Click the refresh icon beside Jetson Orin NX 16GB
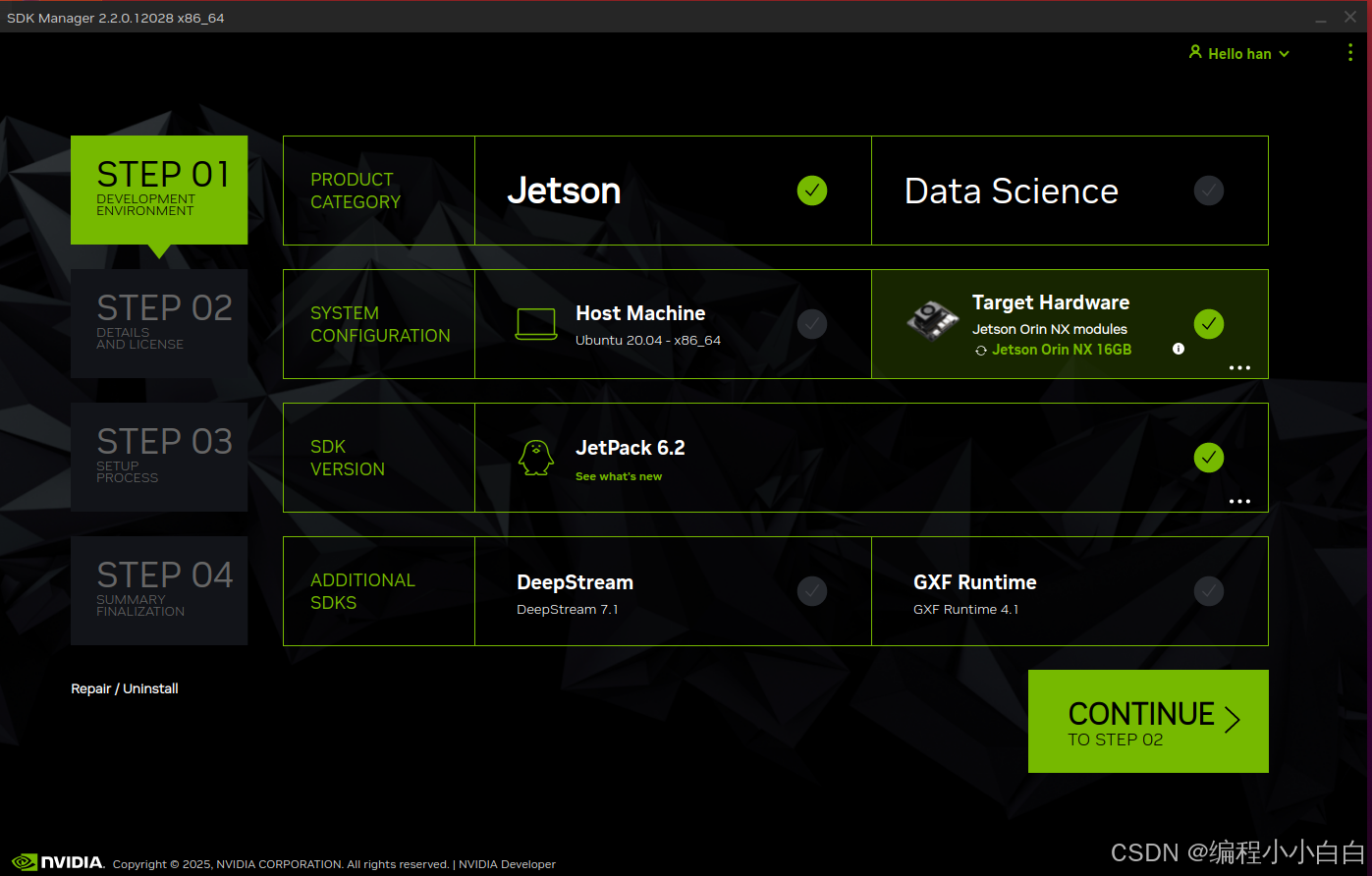The height and width of the screenshot is (876, 1372). (979, 350)
